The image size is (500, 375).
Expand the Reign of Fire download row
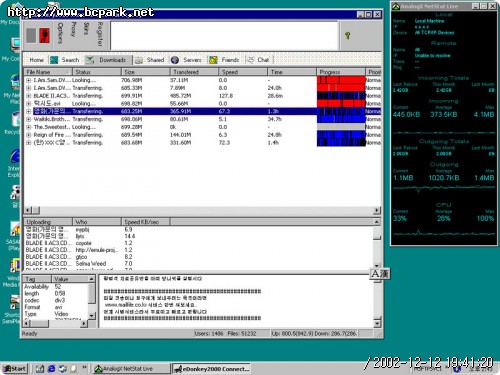pyautogui.click(x=29, y=135)
